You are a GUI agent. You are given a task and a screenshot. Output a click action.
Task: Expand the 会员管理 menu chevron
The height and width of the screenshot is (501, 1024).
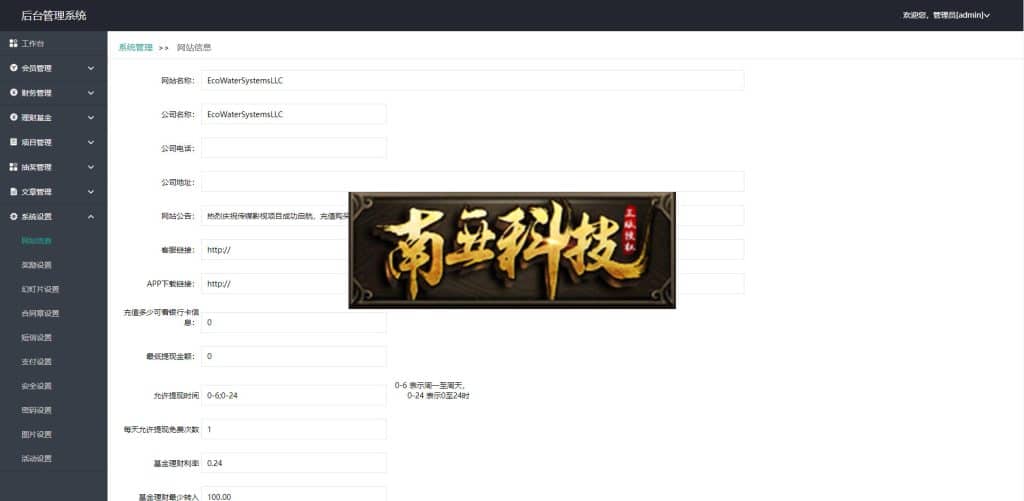click(x=91, y=68)
